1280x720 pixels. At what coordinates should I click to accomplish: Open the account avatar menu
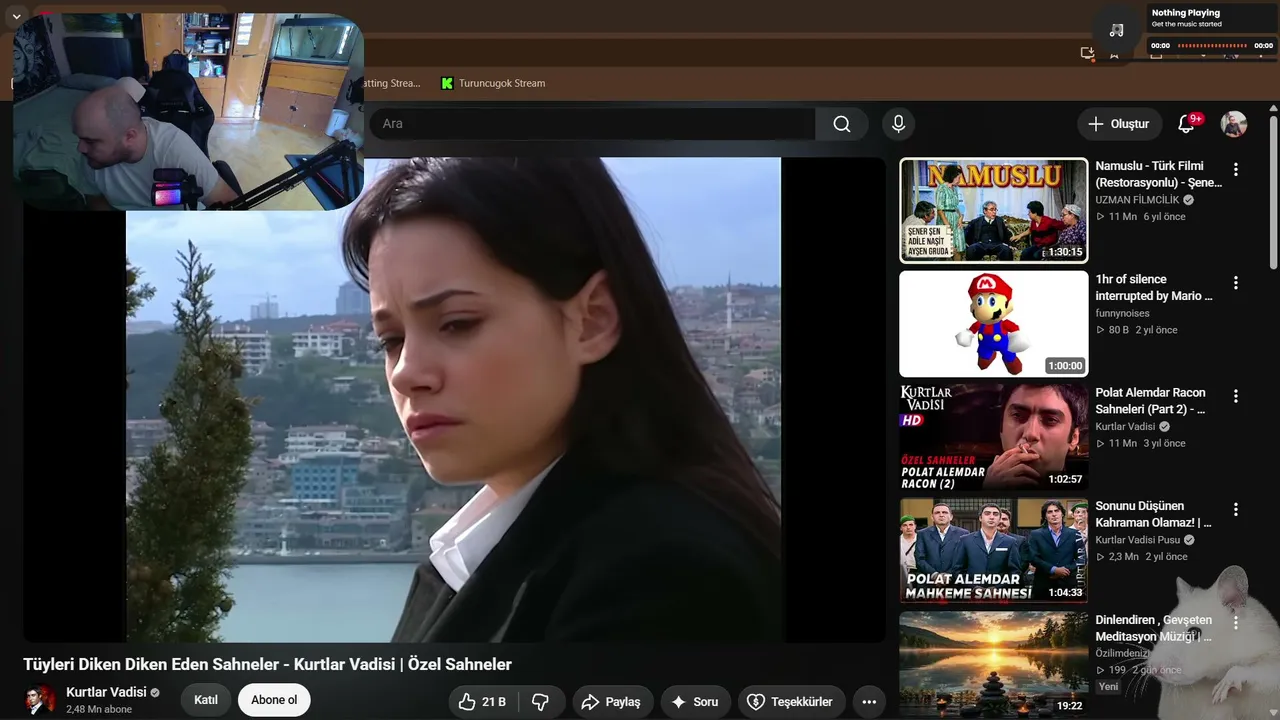click(1234, 124)
